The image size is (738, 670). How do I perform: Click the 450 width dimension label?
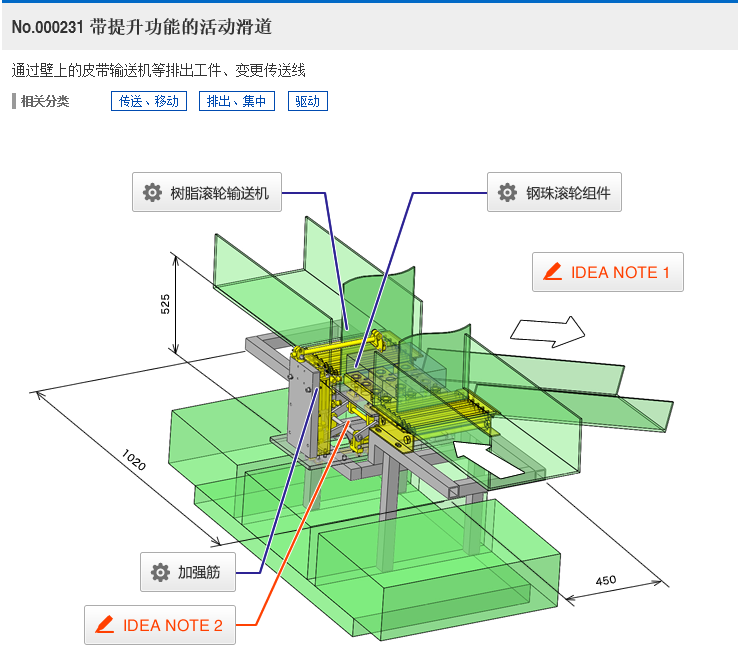[606, 580]
